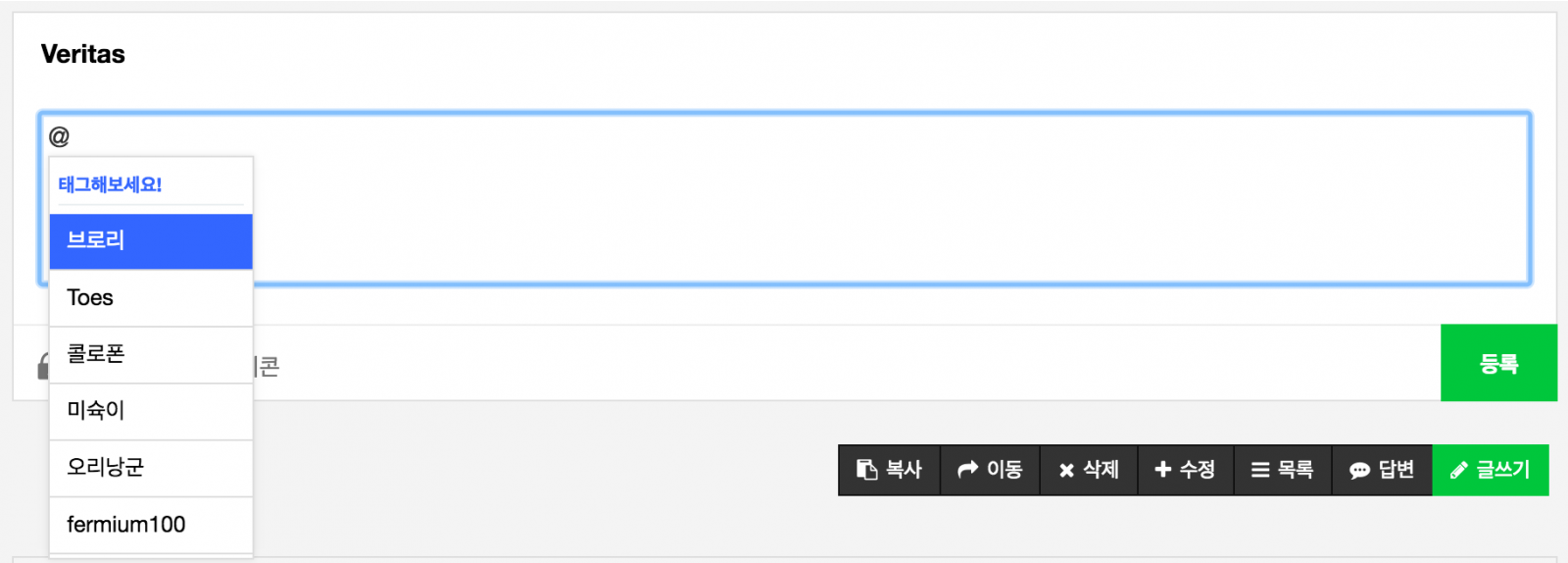Viewport: 1568px width, 563px height.
Task: Click the green pencil write button (글쓰기)
Action: click(x=1490, y=470)
